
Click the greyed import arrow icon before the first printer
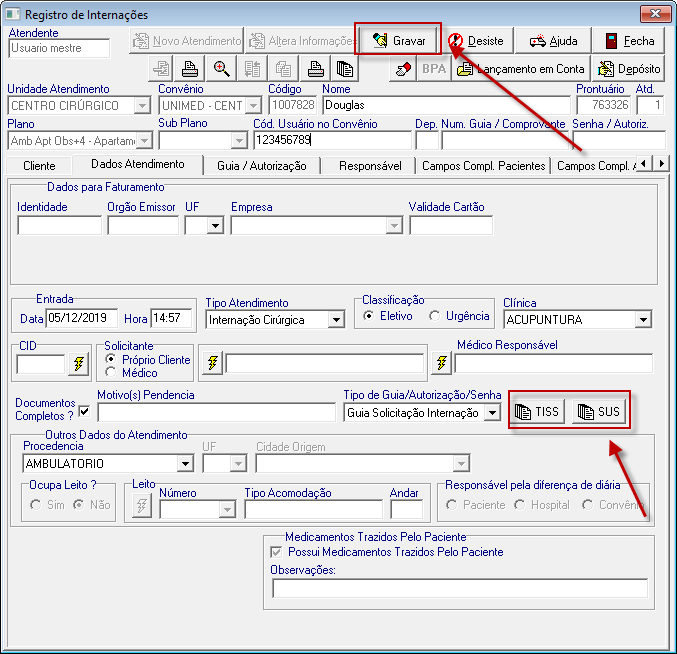coord(161,69)
